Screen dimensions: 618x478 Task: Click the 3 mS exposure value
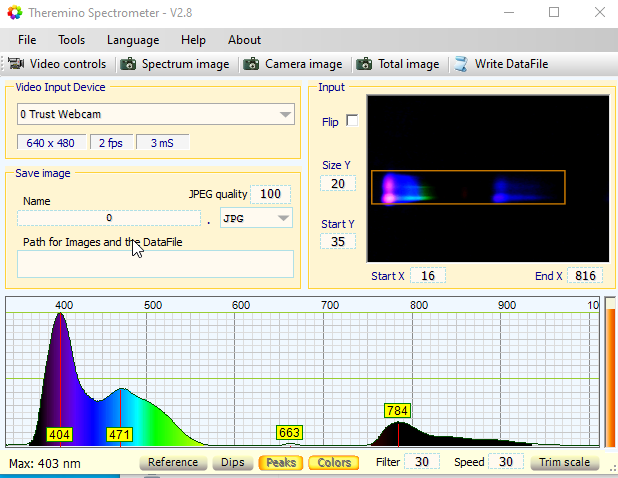tap(162, 143)
